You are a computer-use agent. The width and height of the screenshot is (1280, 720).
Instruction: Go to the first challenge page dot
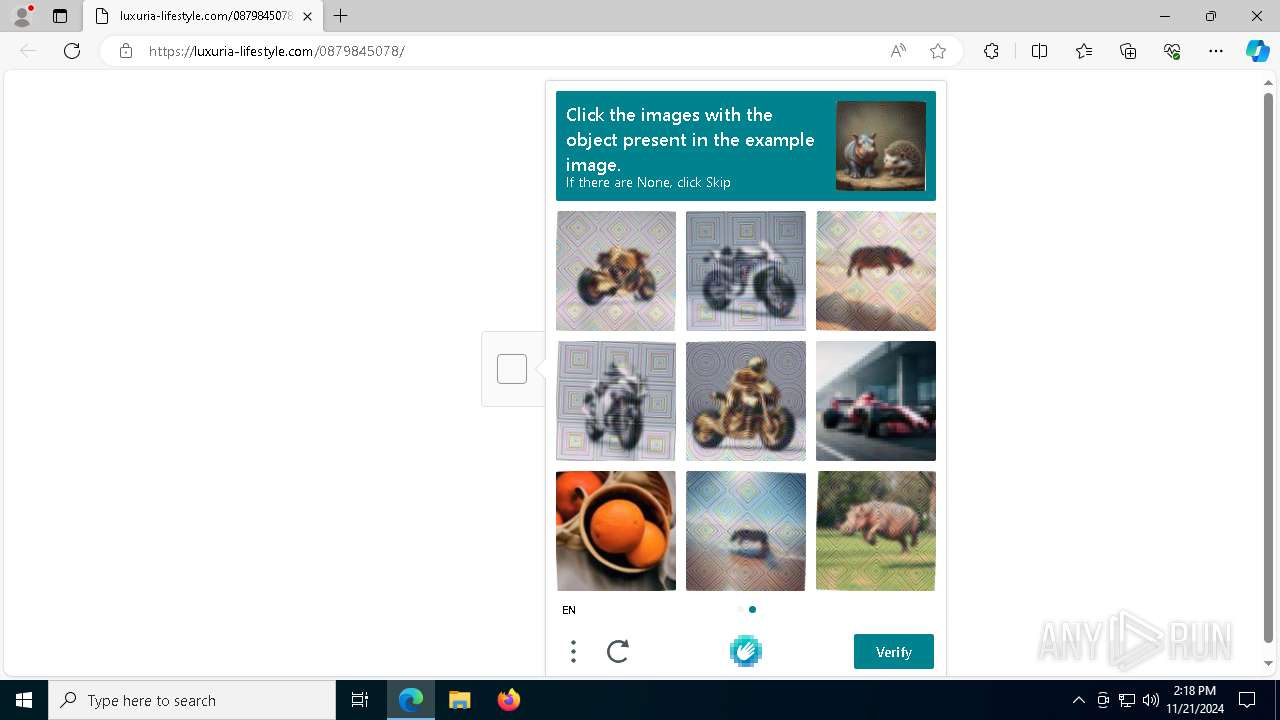741,609
